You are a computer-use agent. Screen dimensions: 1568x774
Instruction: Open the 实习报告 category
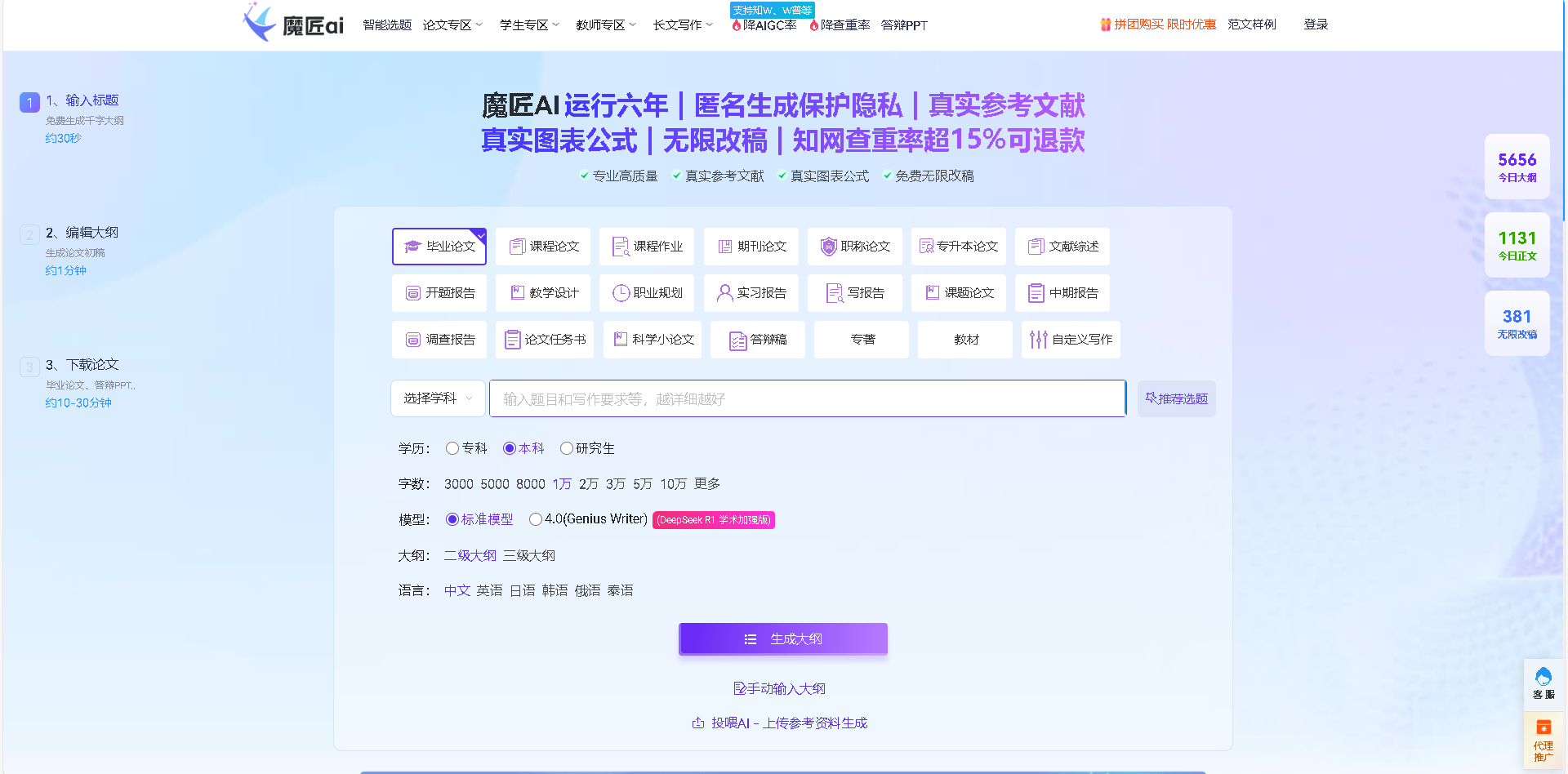pyautogui.click(x=750, y=292)
